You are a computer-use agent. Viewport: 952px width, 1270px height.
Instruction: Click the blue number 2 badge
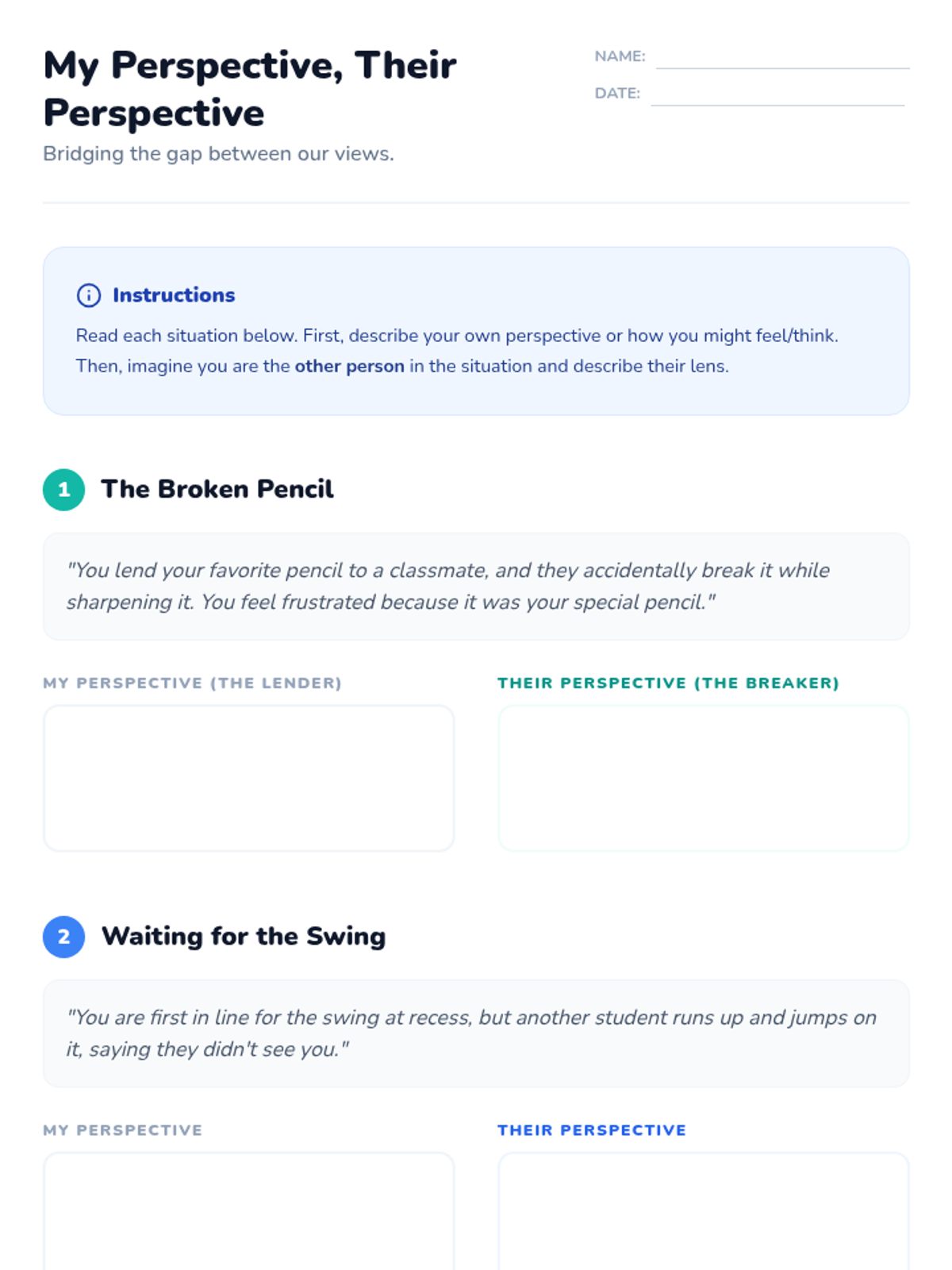[x=64, y=937]
